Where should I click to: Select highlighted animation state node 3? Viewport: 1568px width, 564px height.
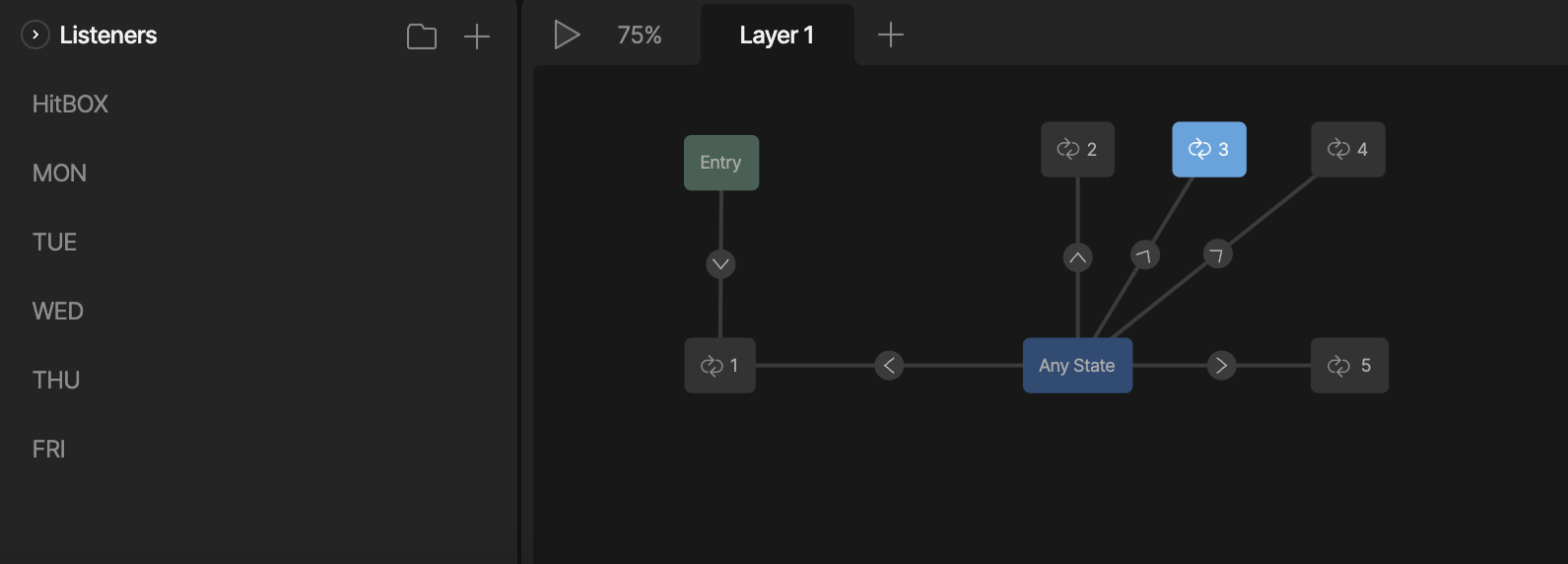pos(1209,150)
